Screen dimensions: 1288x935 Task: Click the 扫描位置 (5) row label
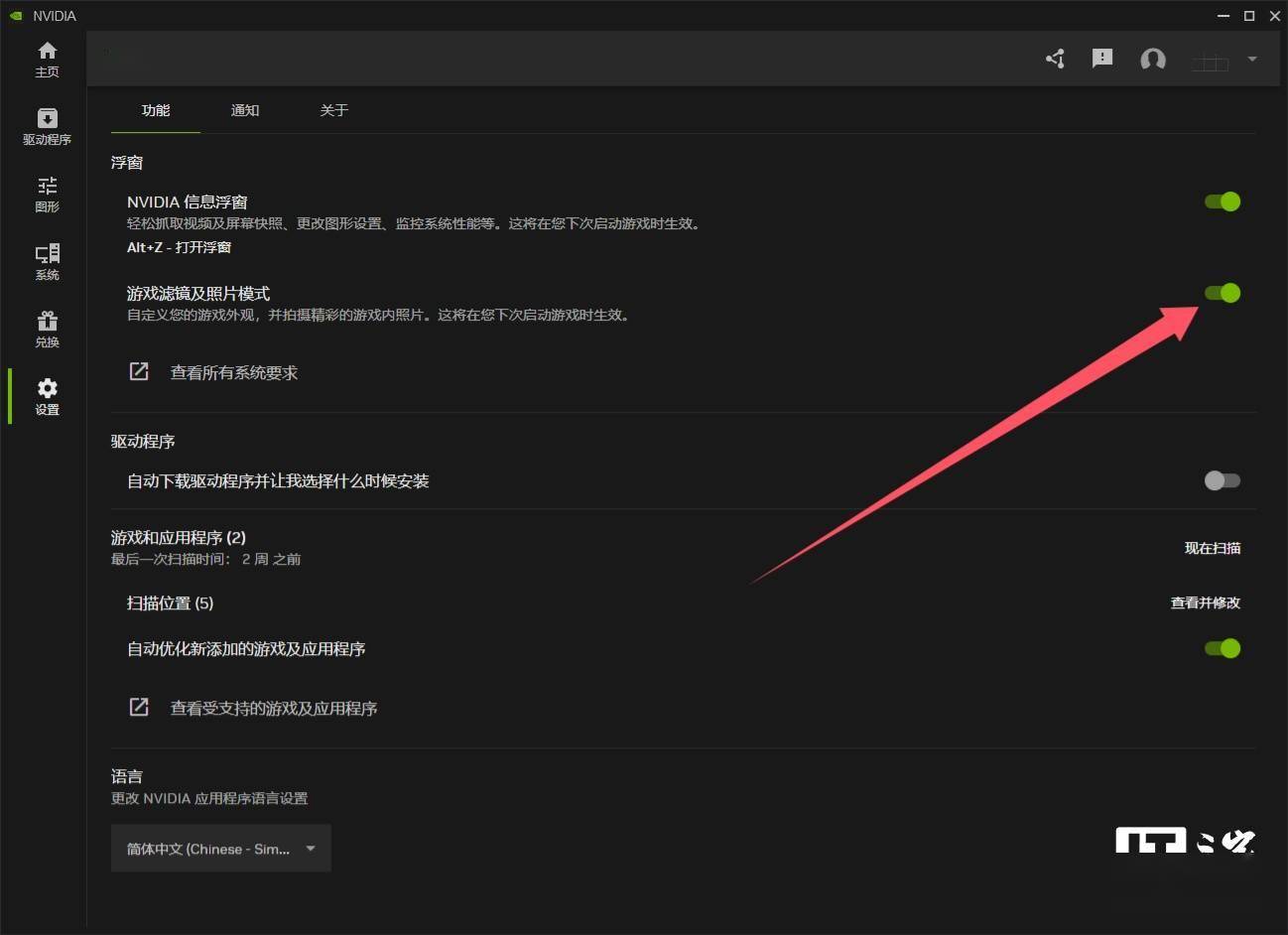170,603
